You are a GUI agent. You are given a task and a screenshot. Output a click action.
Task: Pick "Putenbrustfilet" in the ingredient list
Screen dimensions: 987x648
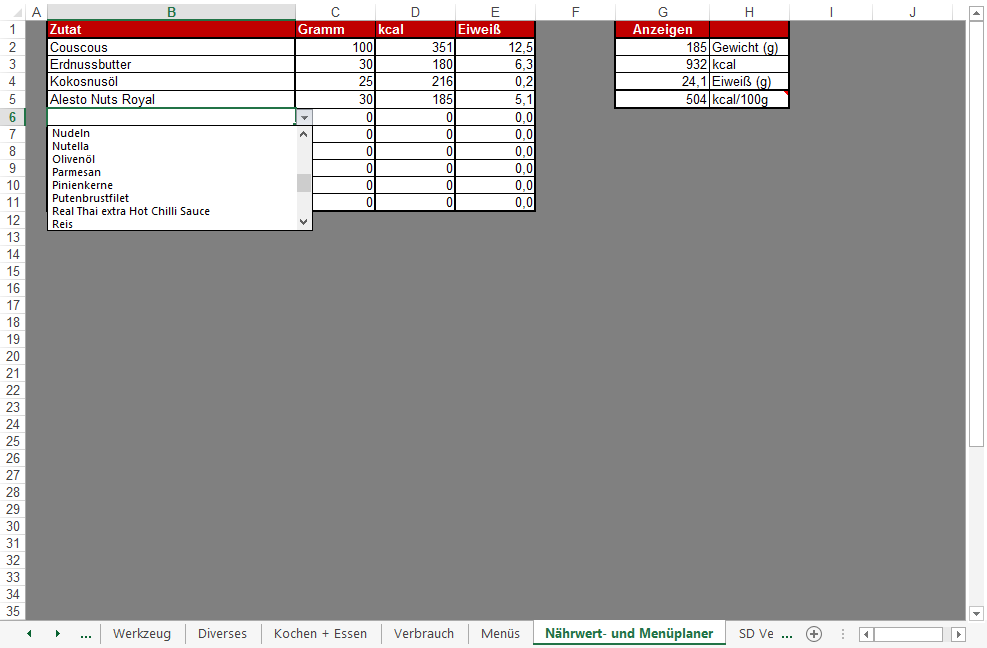coord(90,198)
